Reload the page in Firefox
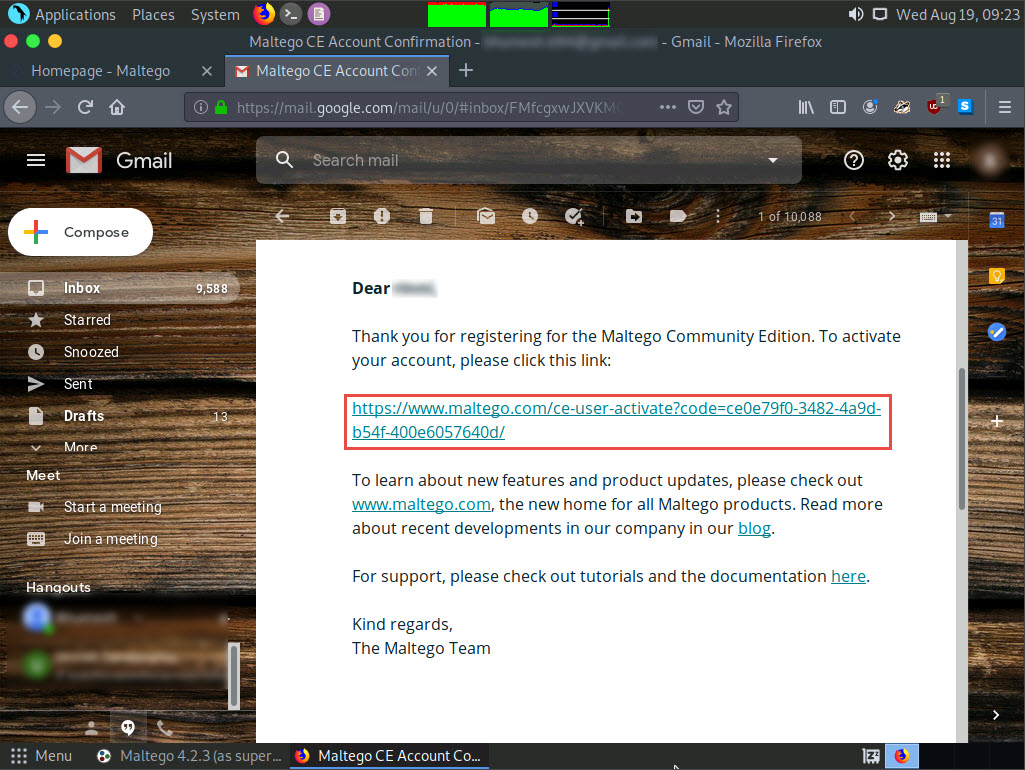Screen dimensions: 1025x770 click(85, 107)
